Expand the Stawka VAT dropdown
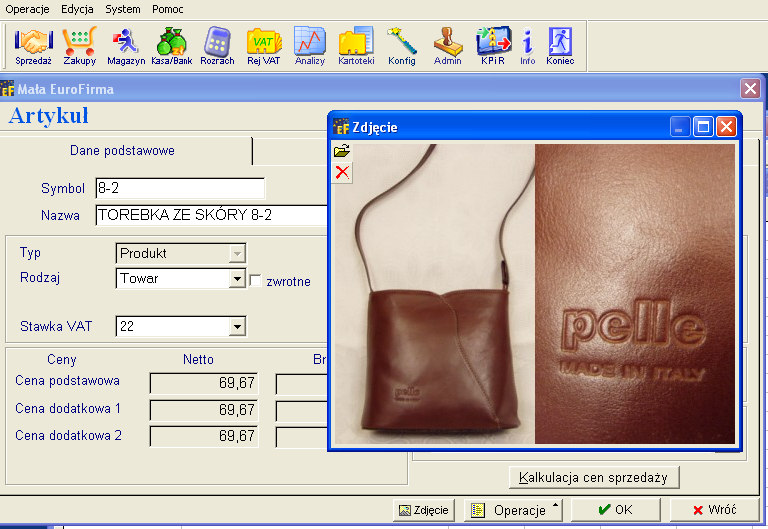The image size is (768, 529). tap(237, 327)
